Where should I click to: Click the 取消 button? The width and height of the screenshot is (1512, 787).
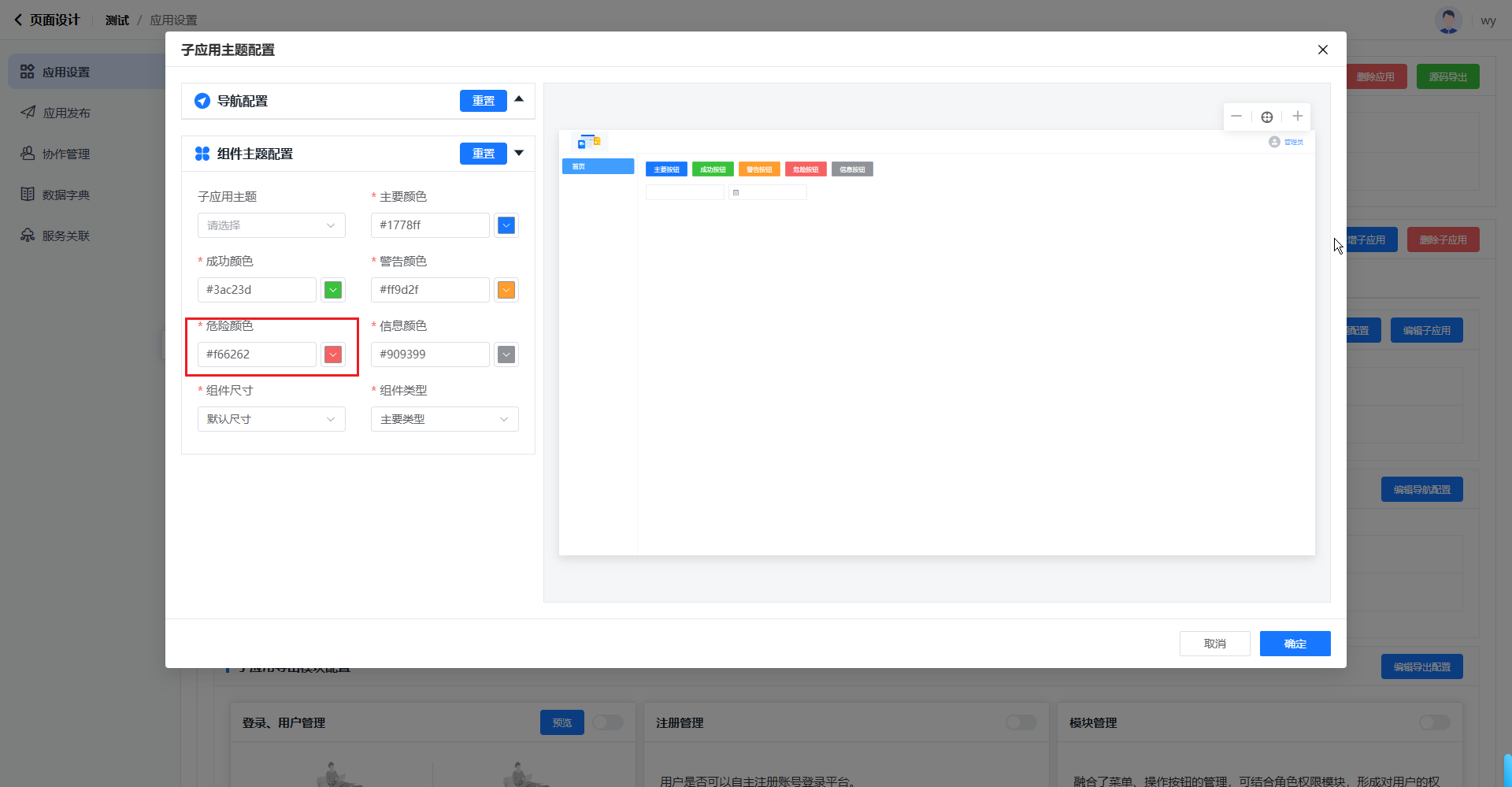coord(1214,644)
